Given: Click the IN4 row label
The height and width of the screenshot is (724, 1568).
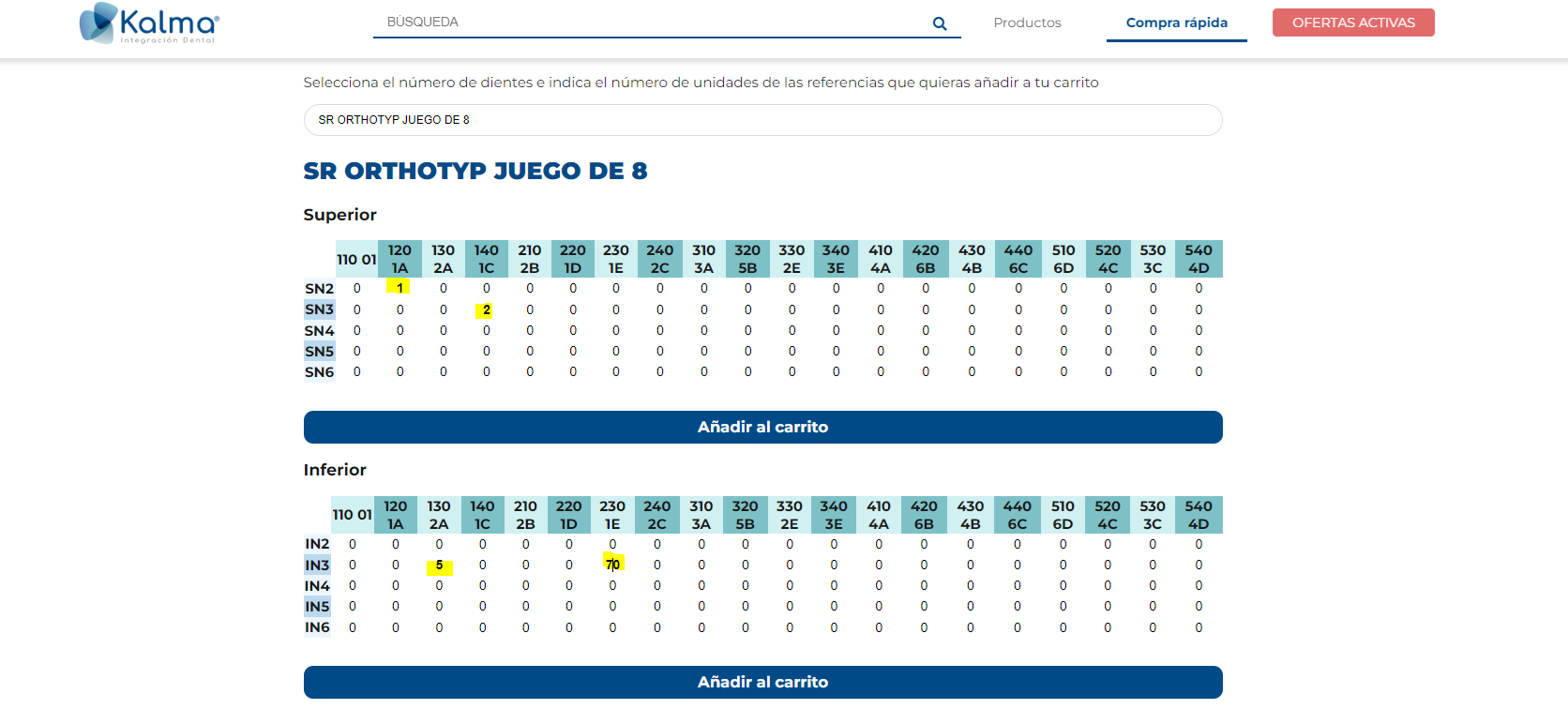Looking at the screenshot, I should [x=317, y=585].
